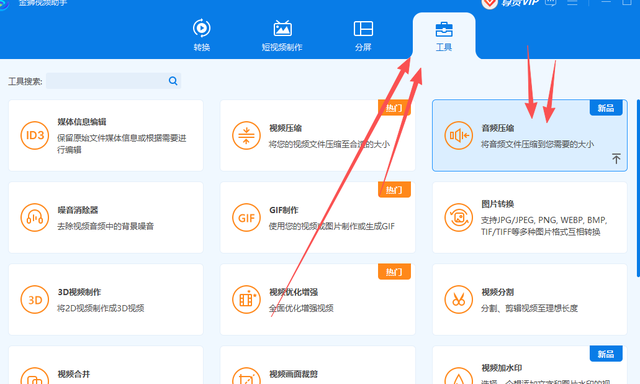Open the 视频分割 tool title
The width and height of the screenshot is (640, 384).
(498, 292)
